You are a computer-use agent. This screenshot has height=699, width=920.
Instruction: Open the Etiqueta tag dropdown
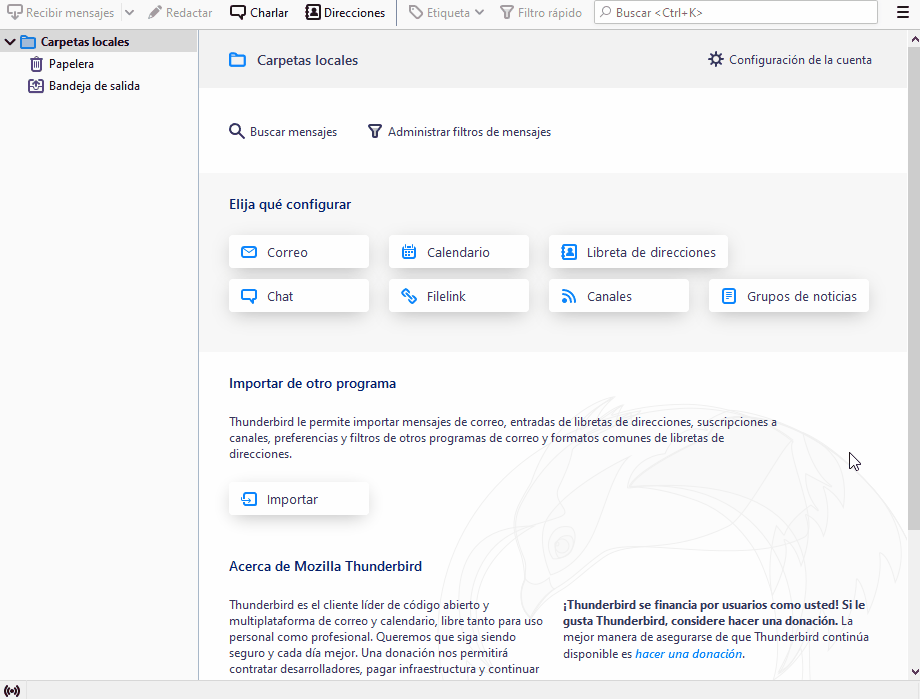[x=447, y=12]
